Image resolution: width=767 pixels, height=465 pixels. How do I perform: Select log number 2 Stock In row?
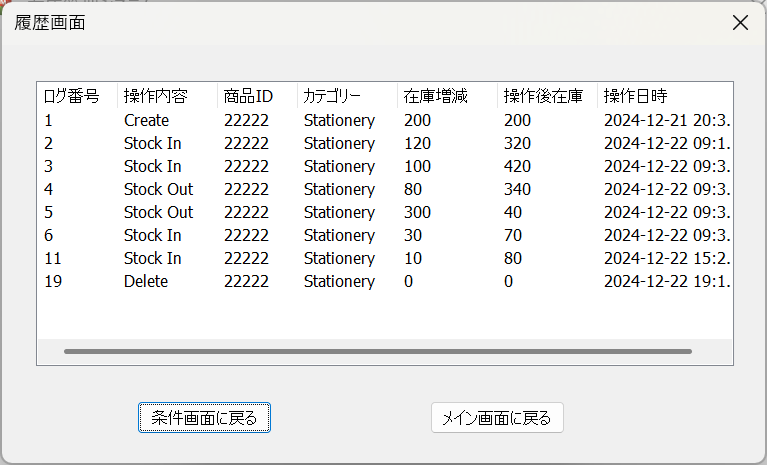152,143
